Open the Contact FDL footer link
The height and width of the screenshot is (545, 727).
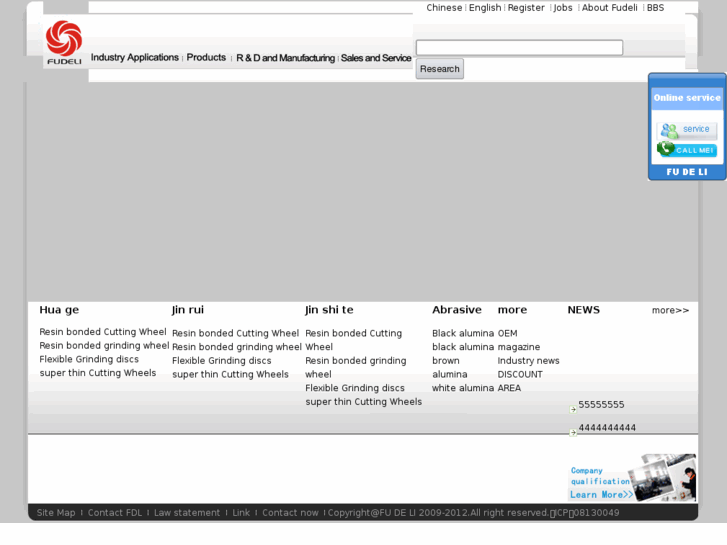pyautogui.click(x=115, y=513)
